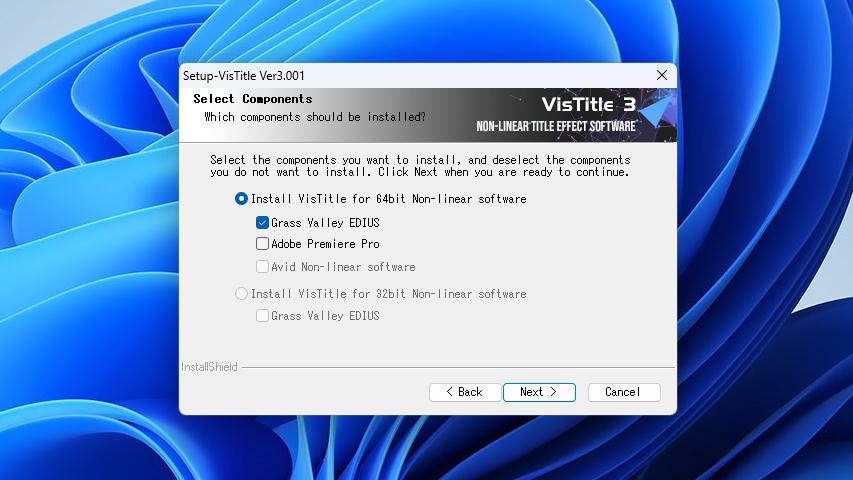853x480 pixels.
Task: Click the InstallShield label
Action: 209,367
